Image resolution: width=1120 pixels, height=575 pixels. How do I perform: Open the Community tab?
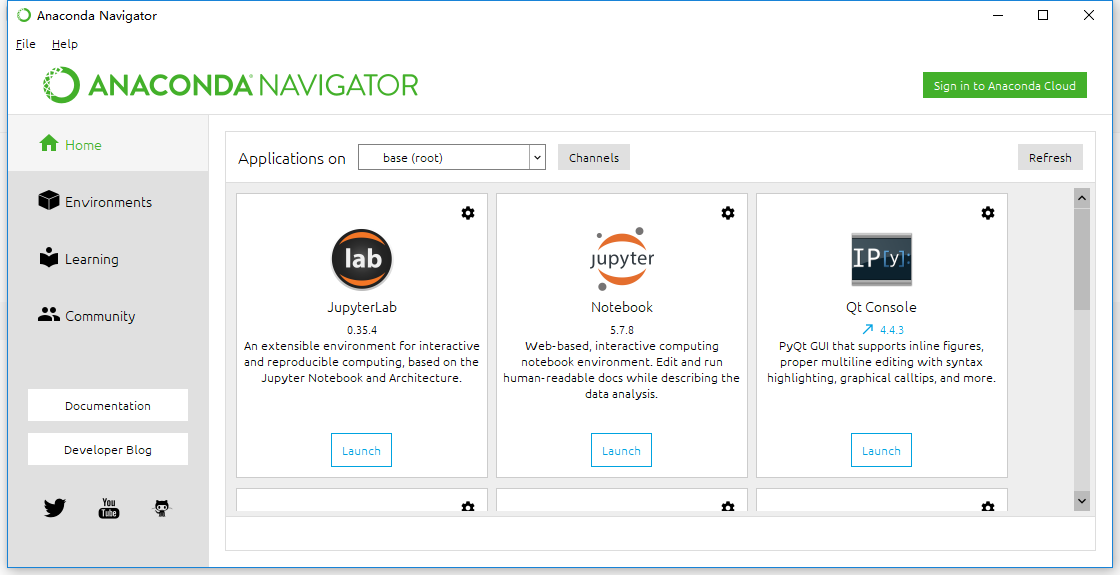pyautogui.click(x=109, y=316)
